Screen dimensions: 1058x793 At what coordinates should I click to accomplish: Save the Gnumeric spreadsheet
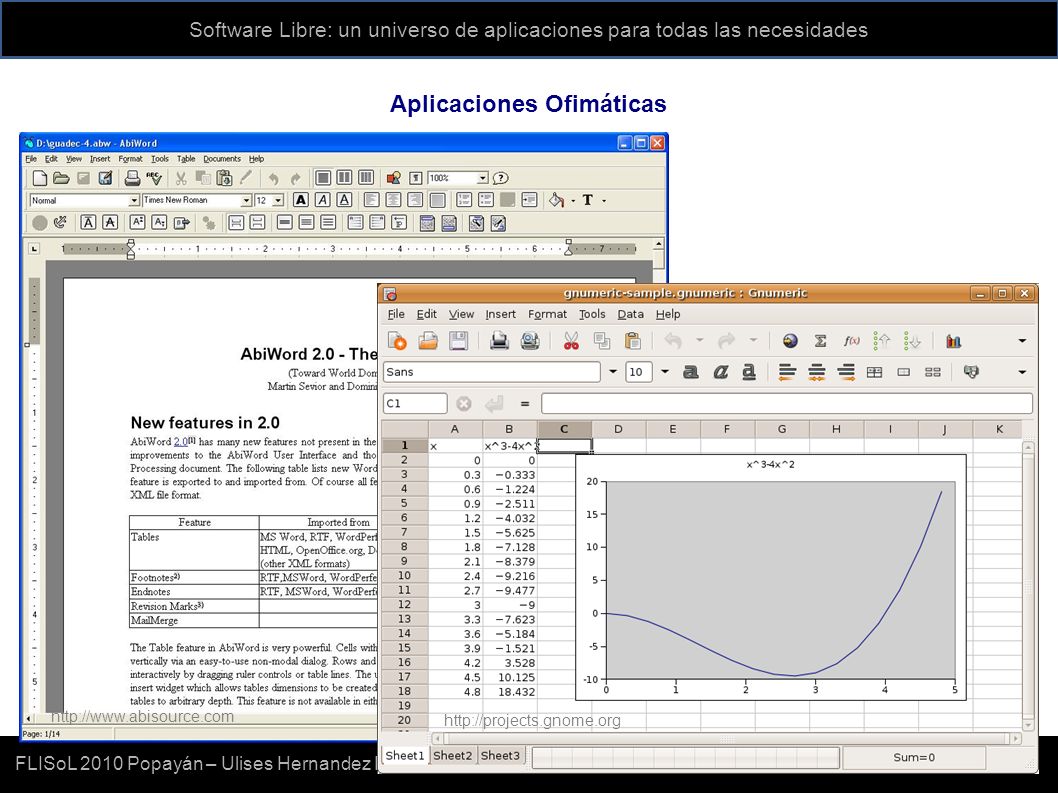pyautogui.click(x=459, y=341)
